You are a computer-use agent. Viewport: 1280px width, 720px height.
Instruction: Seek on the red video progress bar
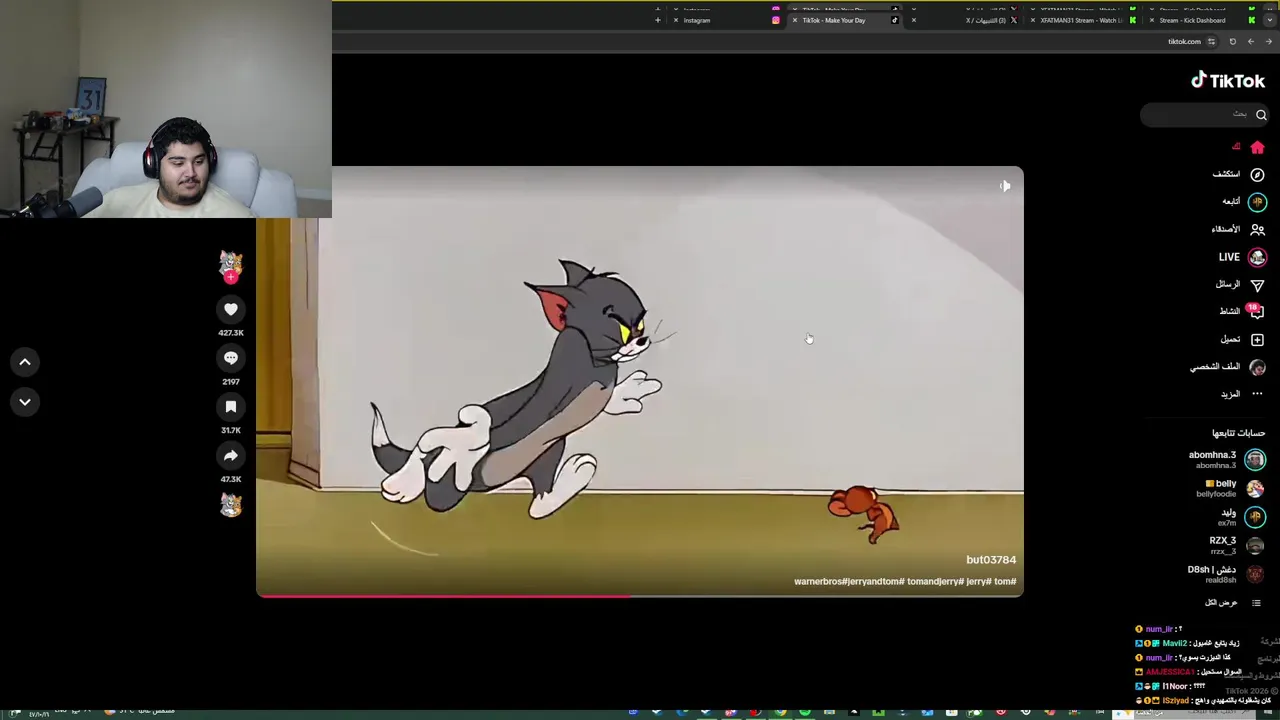[x=640, y=595]
